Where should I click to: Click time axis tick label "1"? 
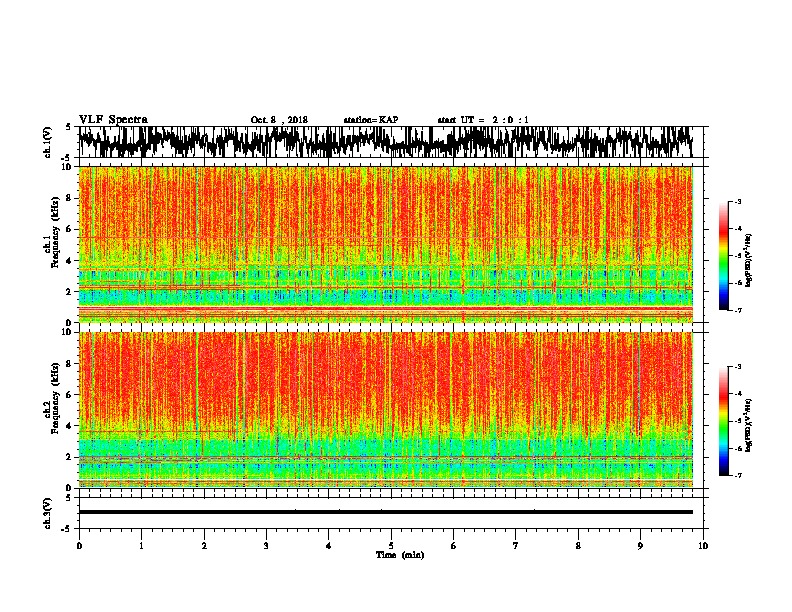click(x=141, y=546)
